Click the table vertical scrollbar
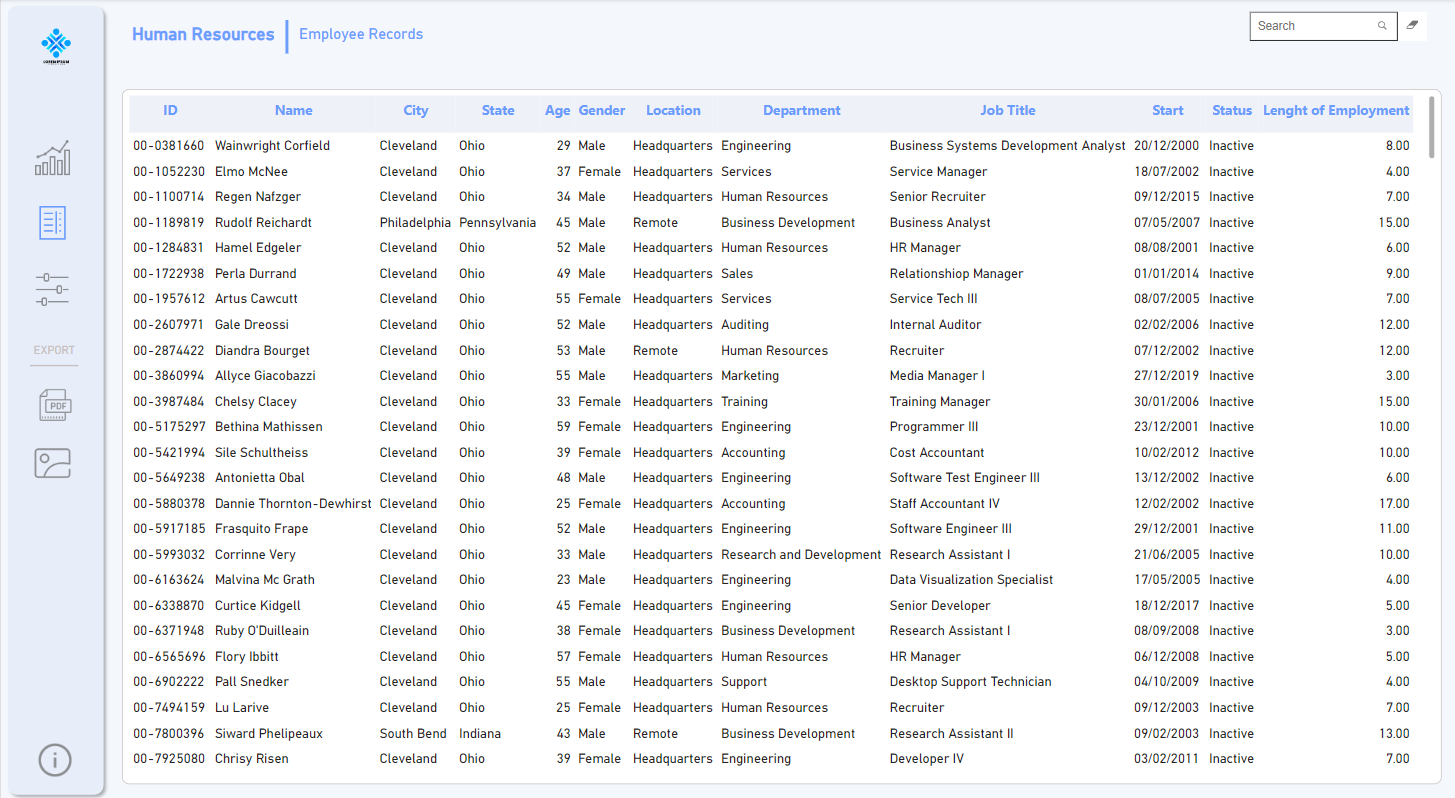The height and width of the screenshot is (798, 1455). [1432, 127]
